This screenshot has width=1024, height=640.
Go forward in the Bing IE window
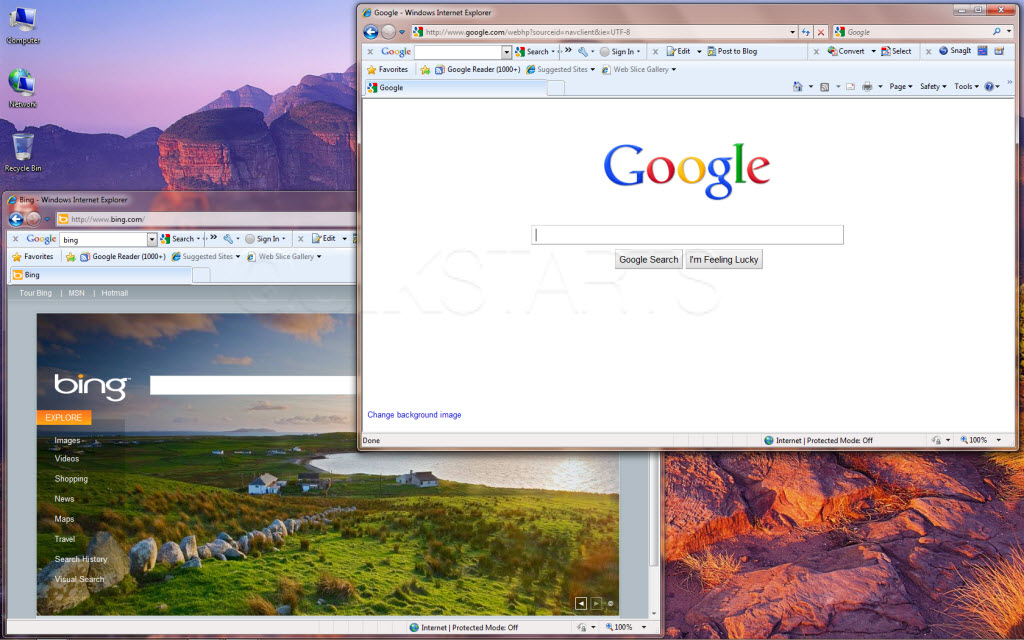pyautogui.click(x=34, y=219)
